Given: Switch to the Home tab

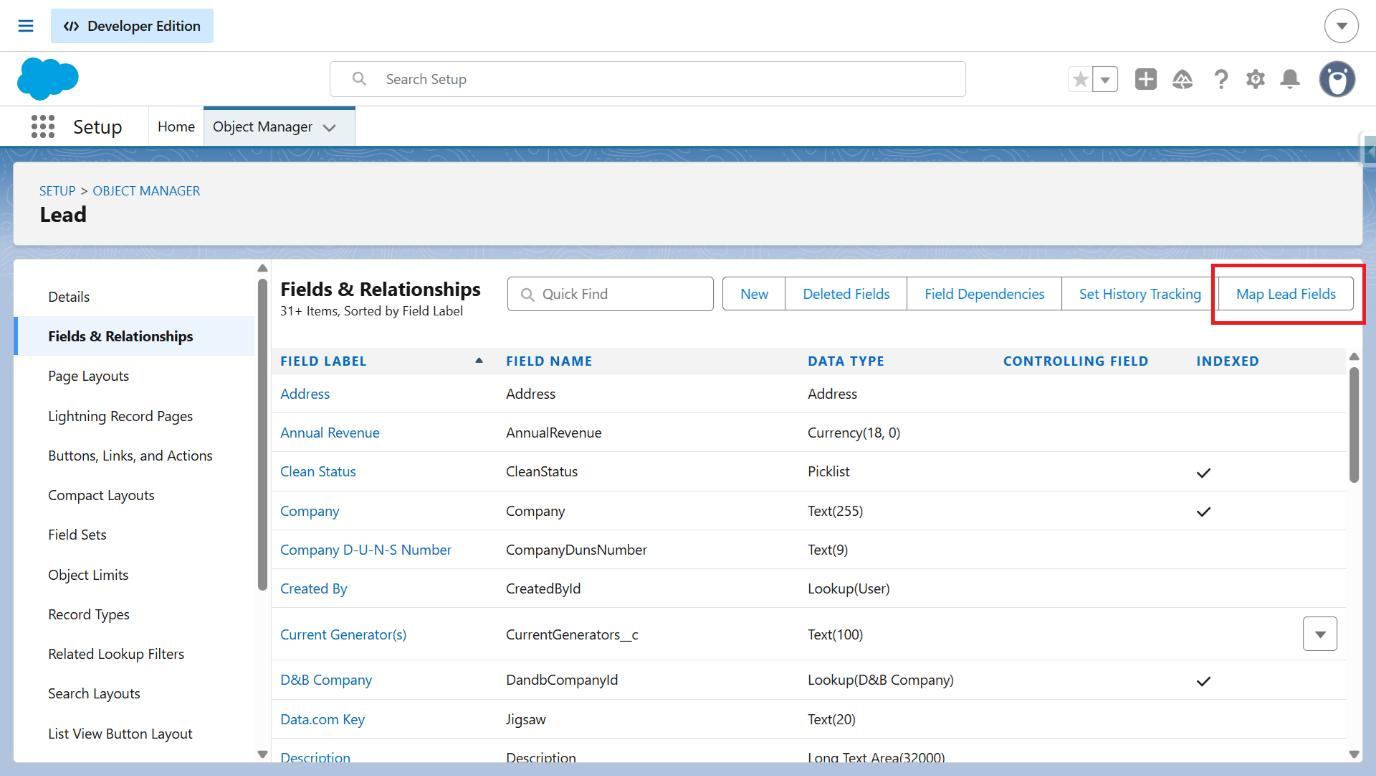Looking at the screenshot, I should (176, 127).
